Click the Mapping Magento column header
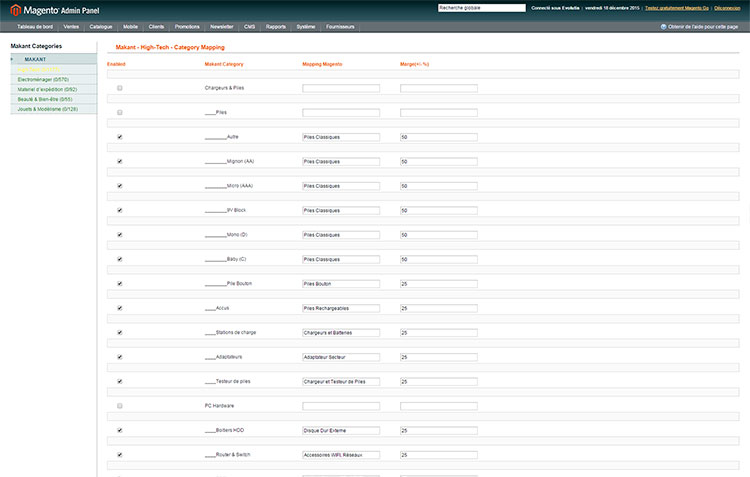The width and height of the screenshot is (750, 477). click(x=322, y=64)
